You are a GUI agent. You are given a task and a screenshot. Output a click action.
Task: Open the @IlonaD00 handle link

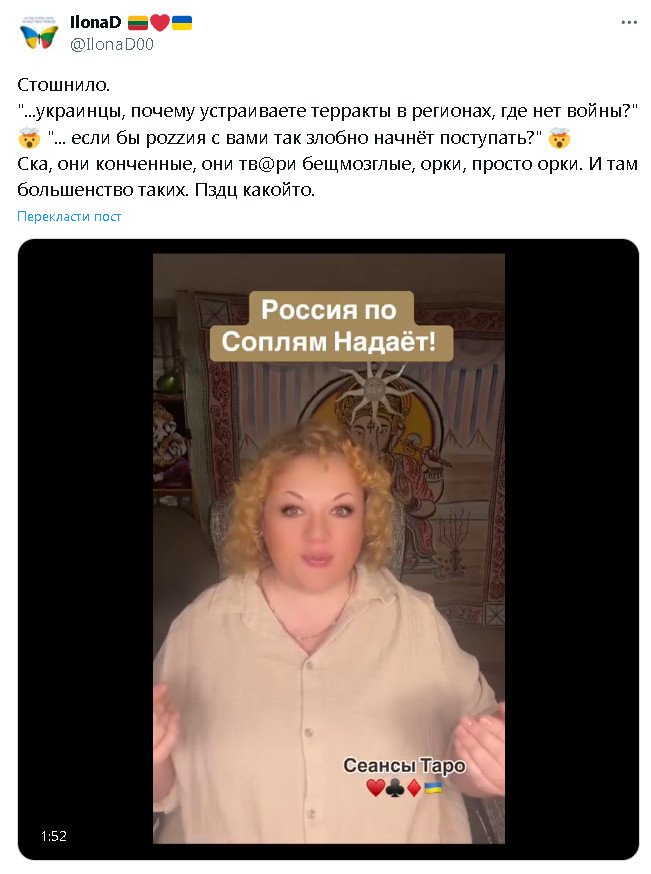111,45
